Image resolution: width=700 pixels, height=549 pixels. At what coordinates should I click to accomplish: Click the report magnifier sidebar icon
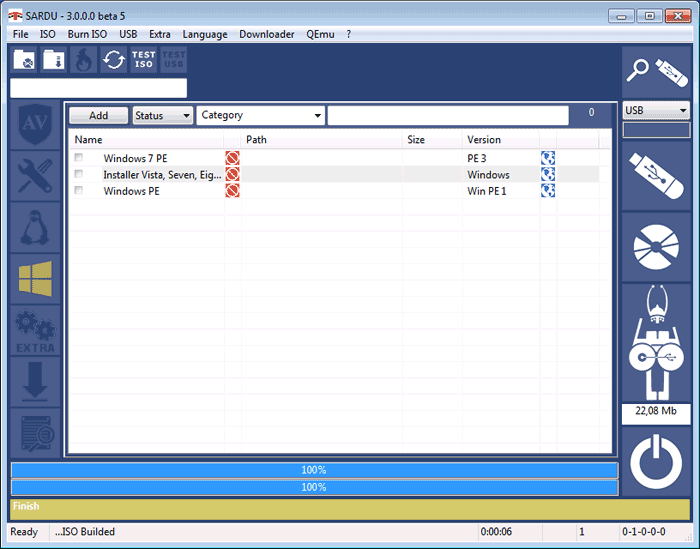[35, 433]
